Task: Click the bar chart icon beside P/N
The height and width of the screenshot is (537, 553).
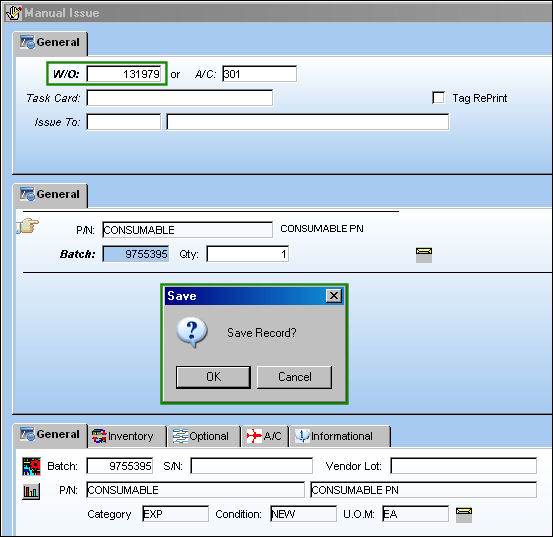Action: [31, 491]
